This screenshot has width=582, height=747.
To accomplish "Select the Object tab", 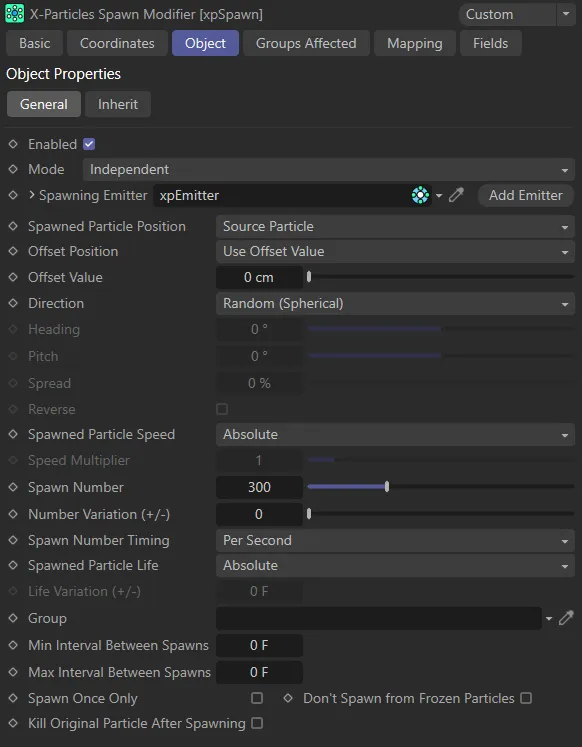I will (205, 43).
